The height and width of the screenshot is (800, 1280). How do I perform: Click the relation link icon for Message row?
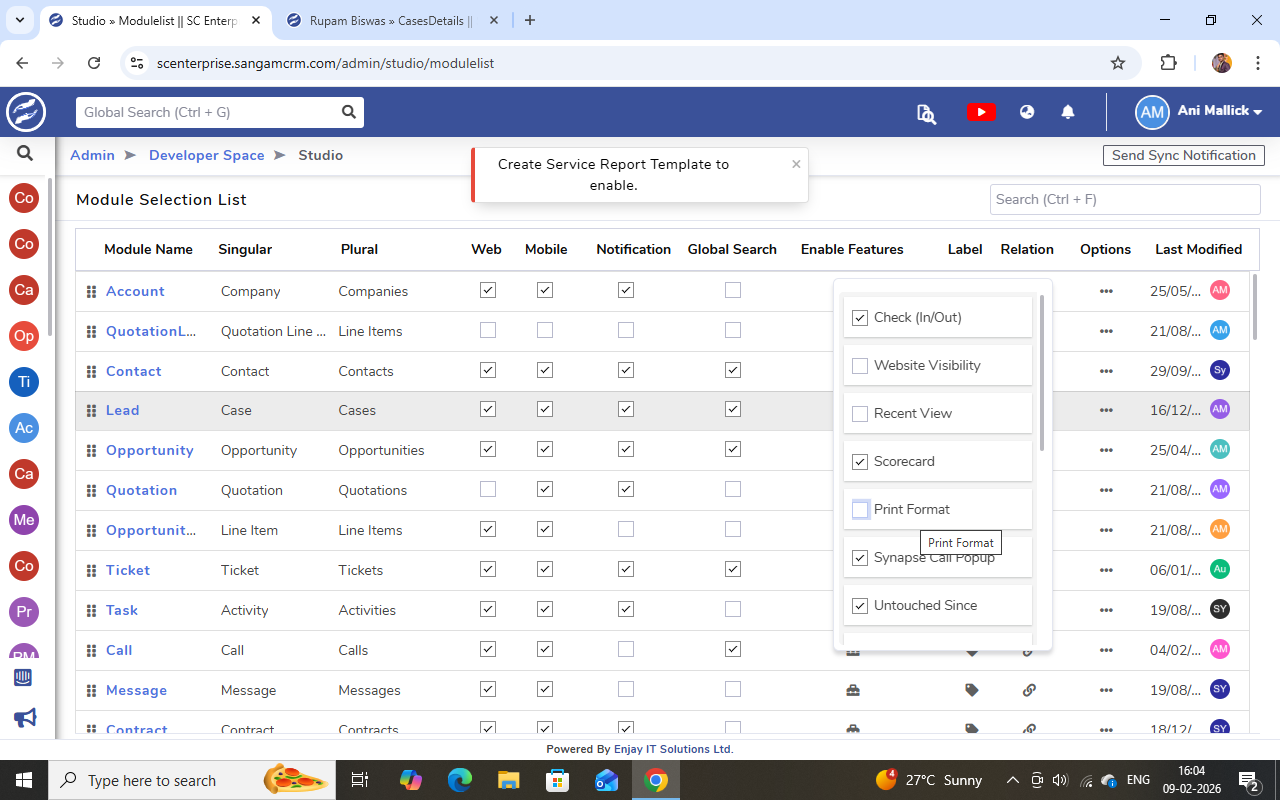click(1028, 690)
